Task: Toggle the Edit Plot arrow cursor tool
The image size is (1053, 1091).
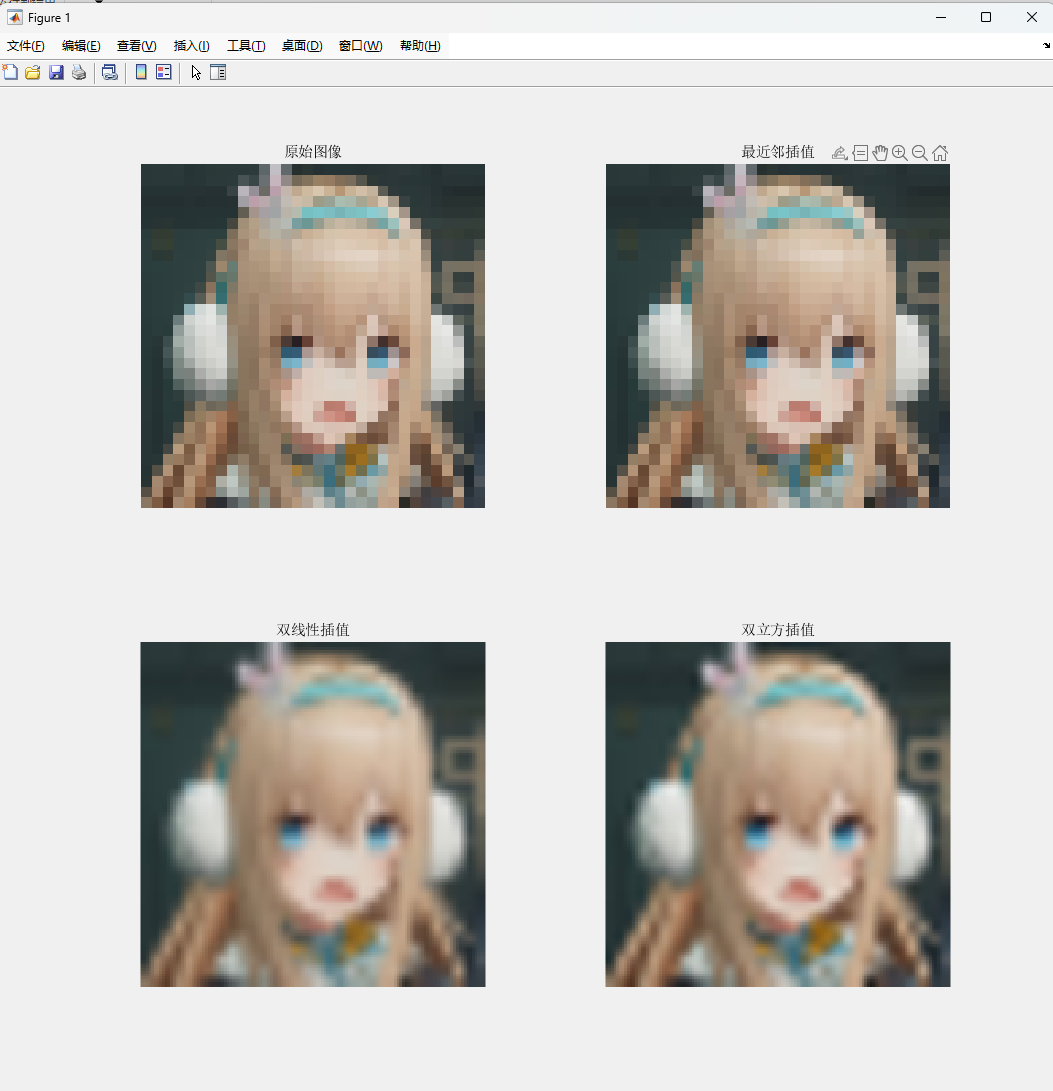Action: pyautogui.click(x=196, y=72)
